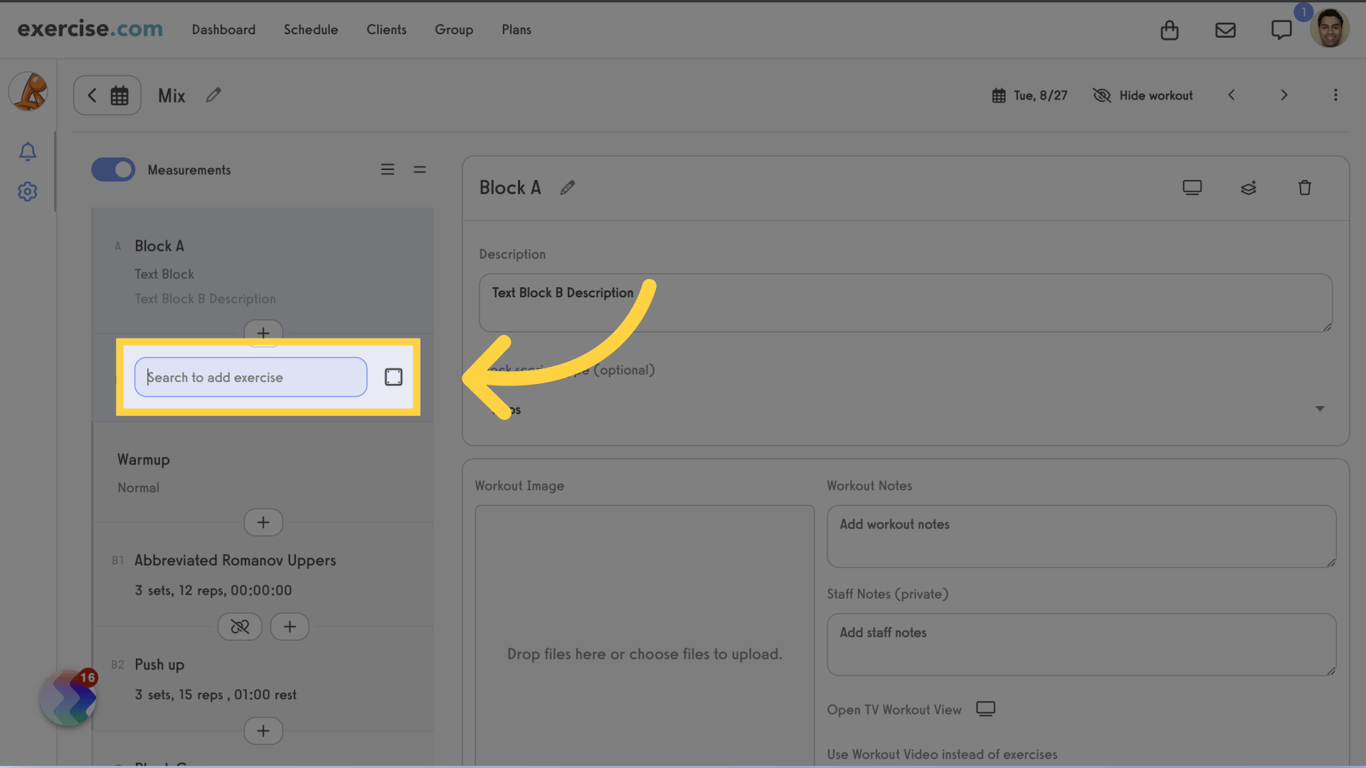
Task: Click Hide workout visibility toggle
Action: [x=1143, y=95]
